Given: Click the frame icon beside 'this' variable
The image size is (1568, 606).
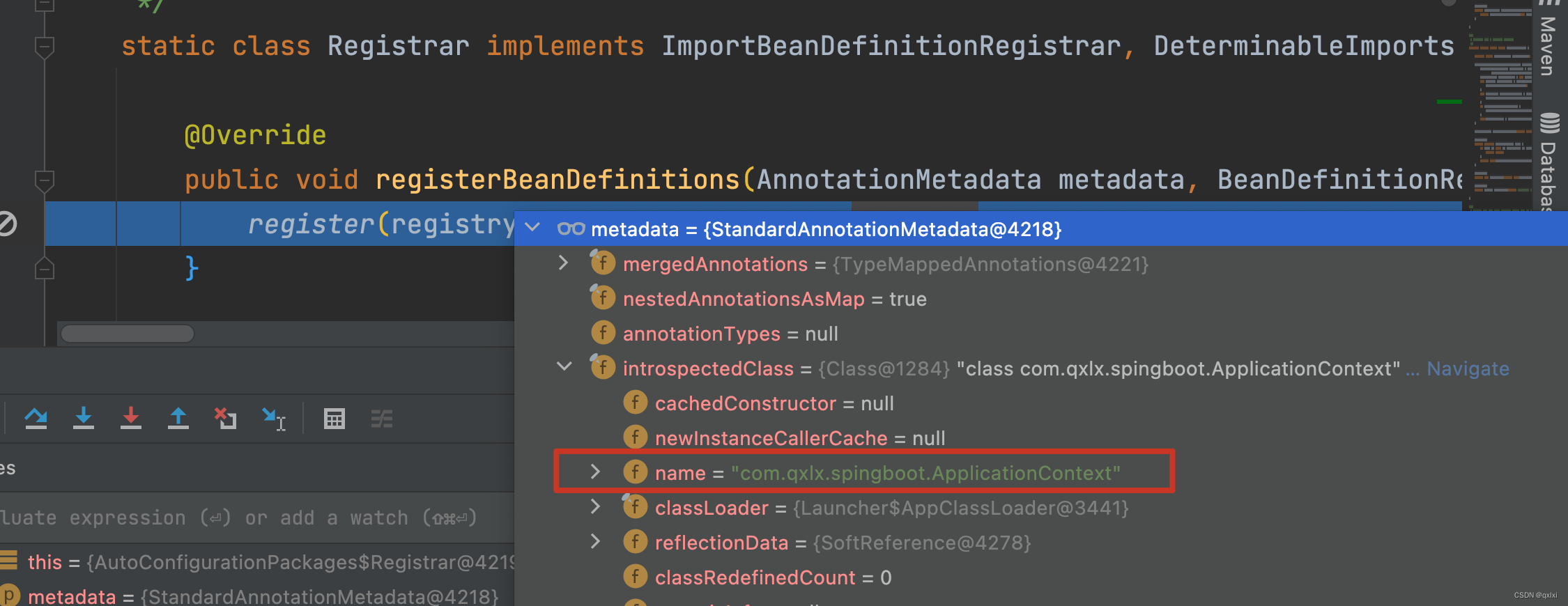Looking at the screenshot, I should [x=8, y=560].
